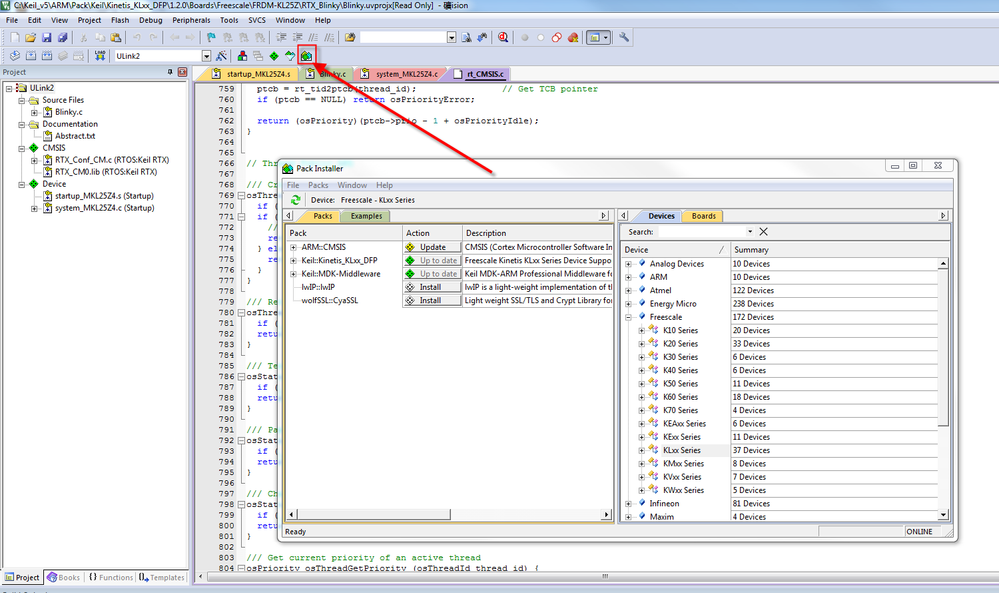Switch to the Functions tab at panel bottom
The width and height of the screenshot is (999, 593).
(x=111, y=578)
